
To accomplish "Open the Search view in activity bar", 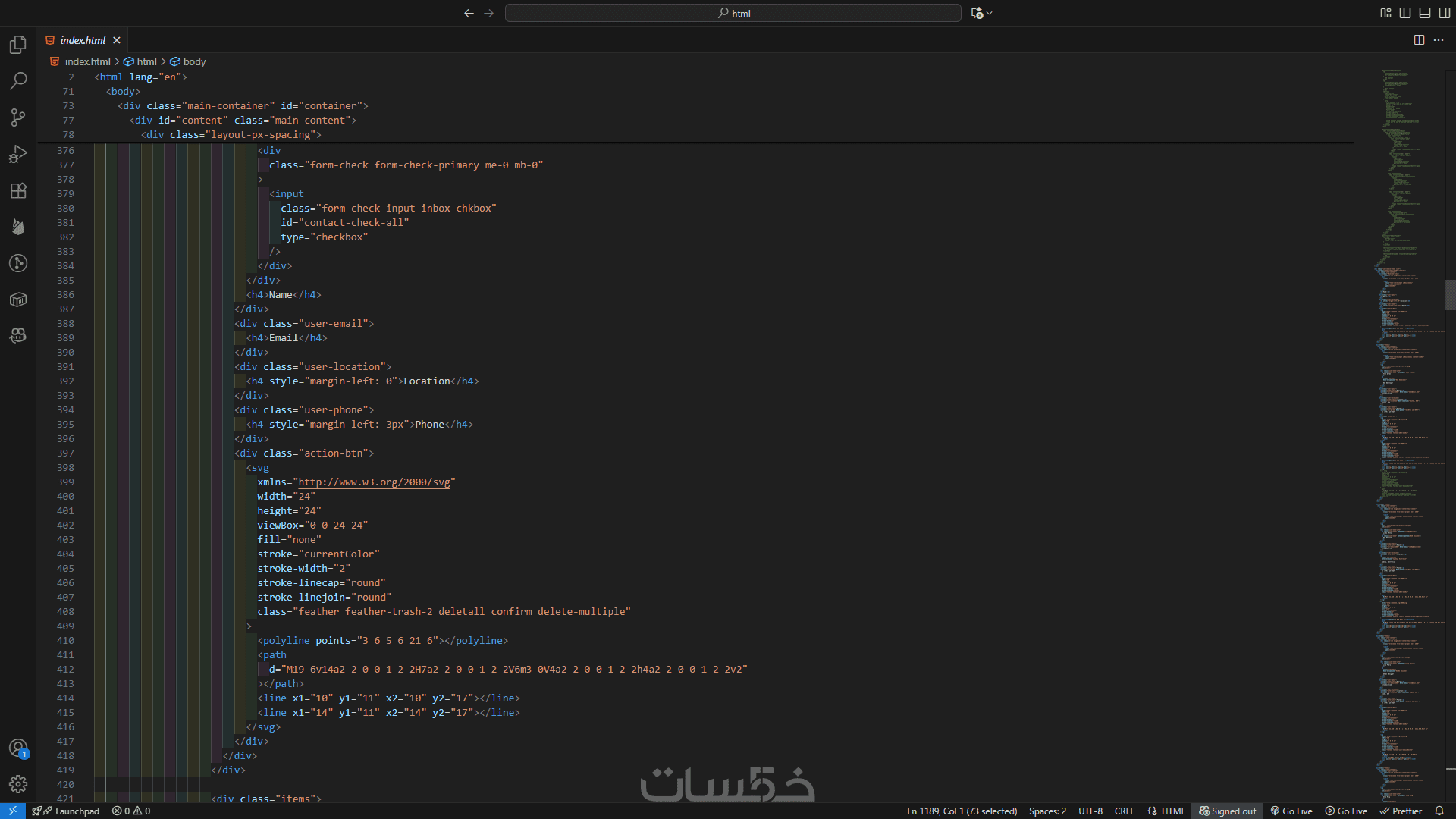I will (x=18, y=80).
